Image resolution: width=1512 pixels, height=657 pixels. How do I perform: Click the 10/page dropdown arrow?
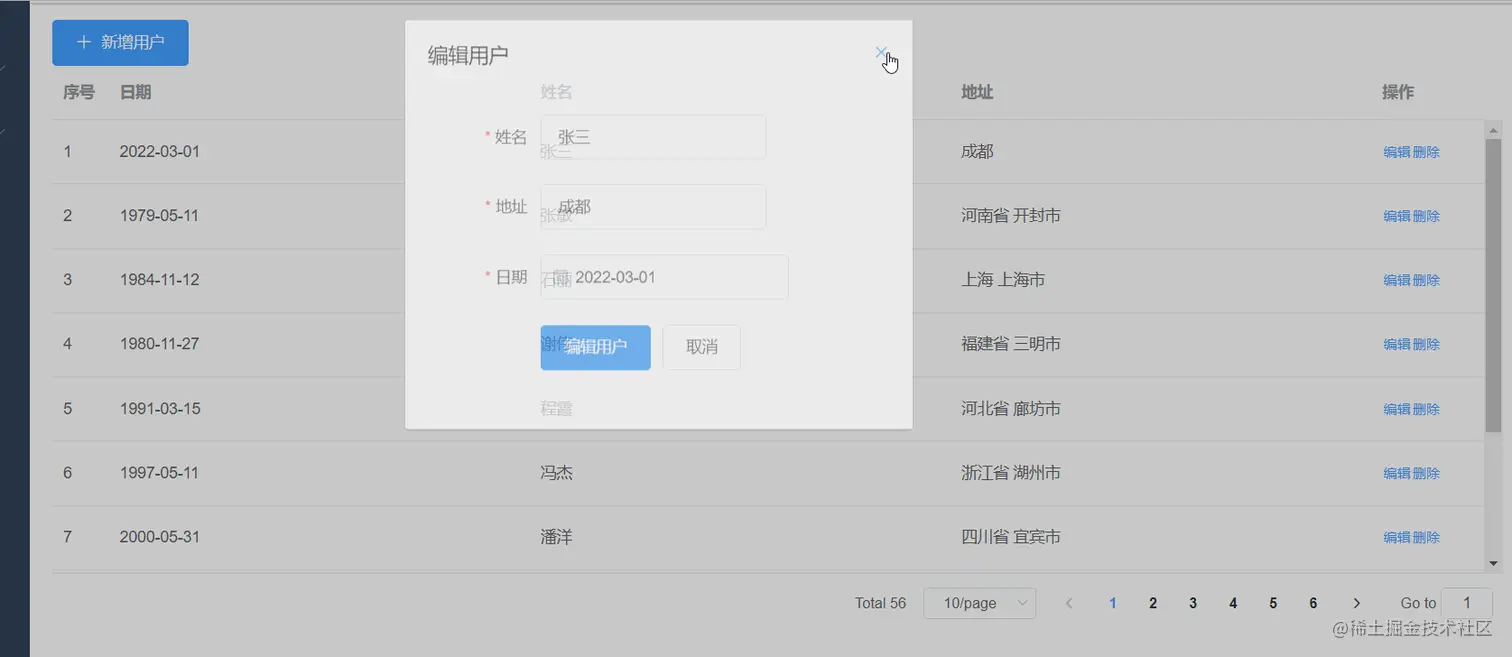[1020, 603]
